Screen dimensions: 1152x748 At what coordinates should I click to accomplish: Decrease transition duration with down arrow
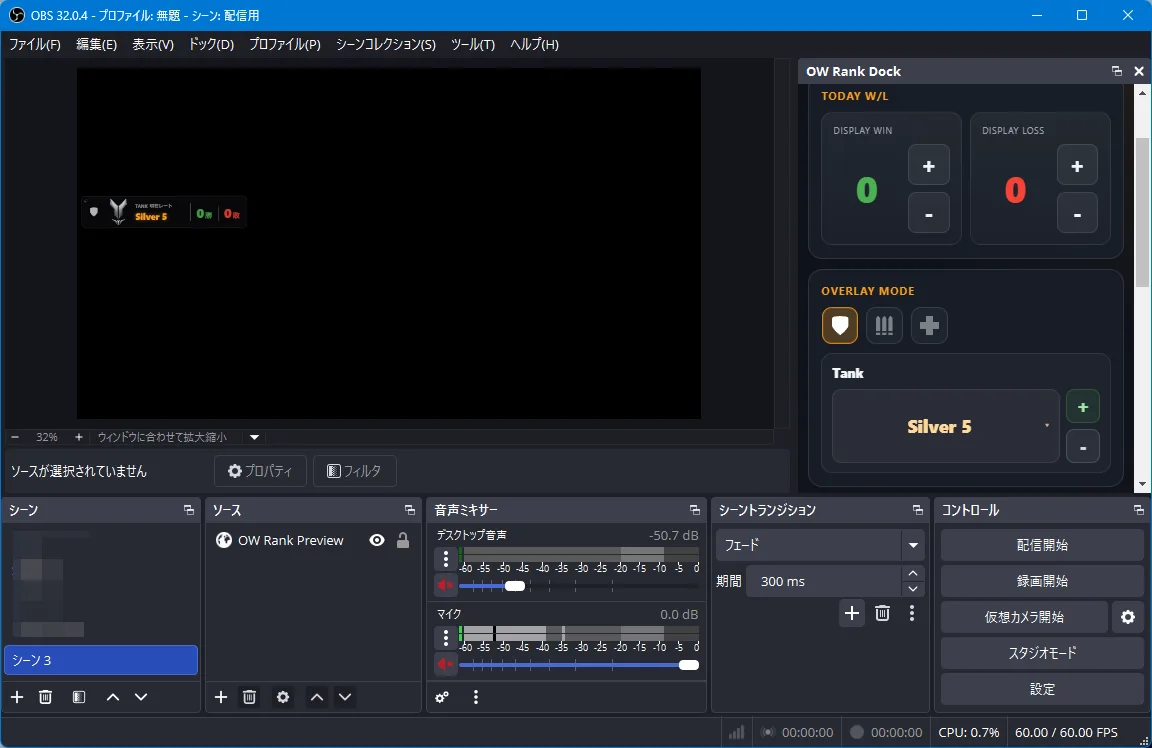point(912,589)
